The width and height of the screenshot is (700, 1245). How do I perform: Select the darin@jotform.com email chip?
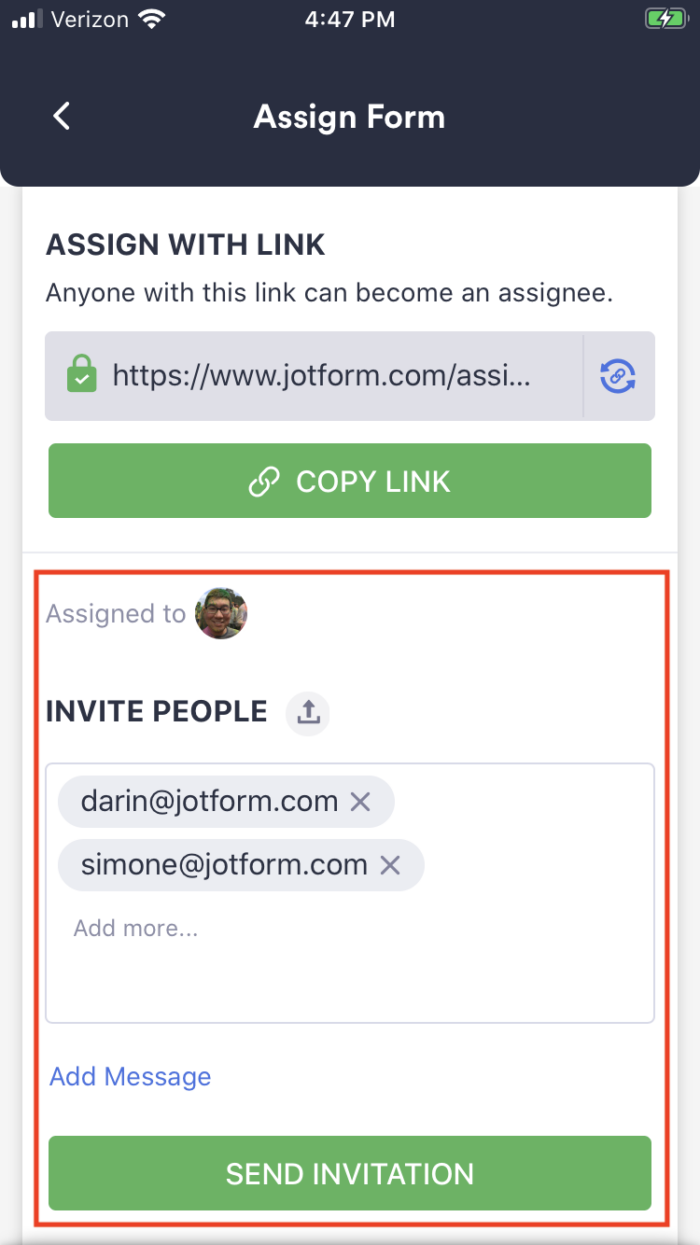[226, 801]
